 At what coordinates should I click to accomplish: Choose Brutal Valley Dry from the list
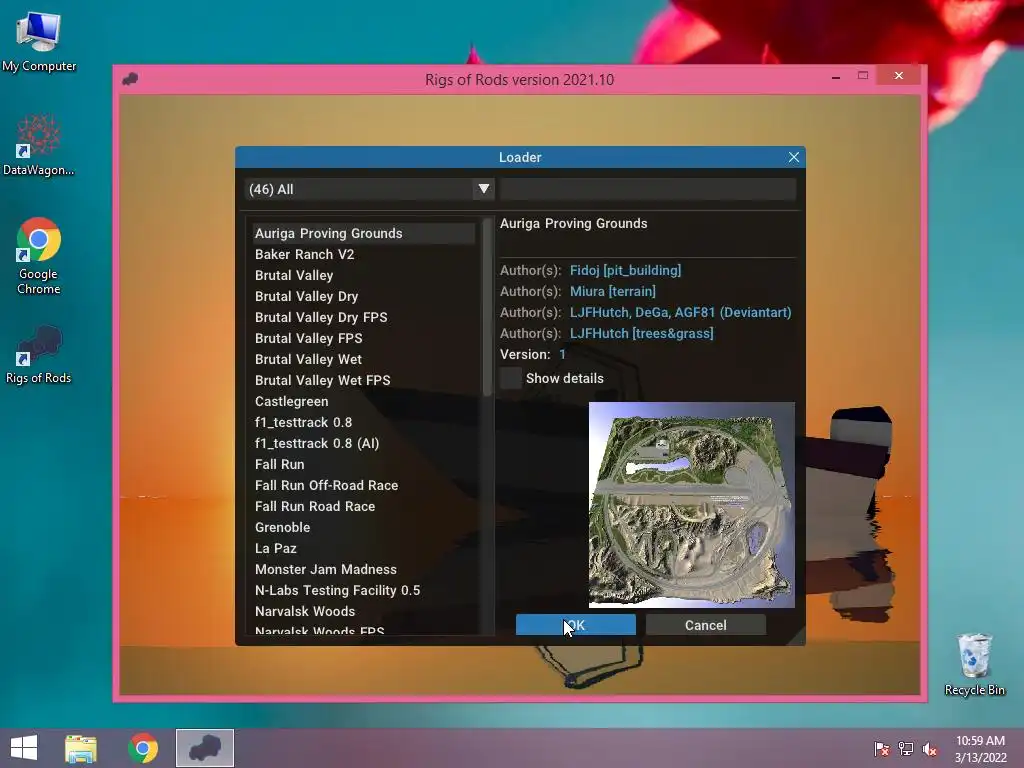(x=364, y=296)
